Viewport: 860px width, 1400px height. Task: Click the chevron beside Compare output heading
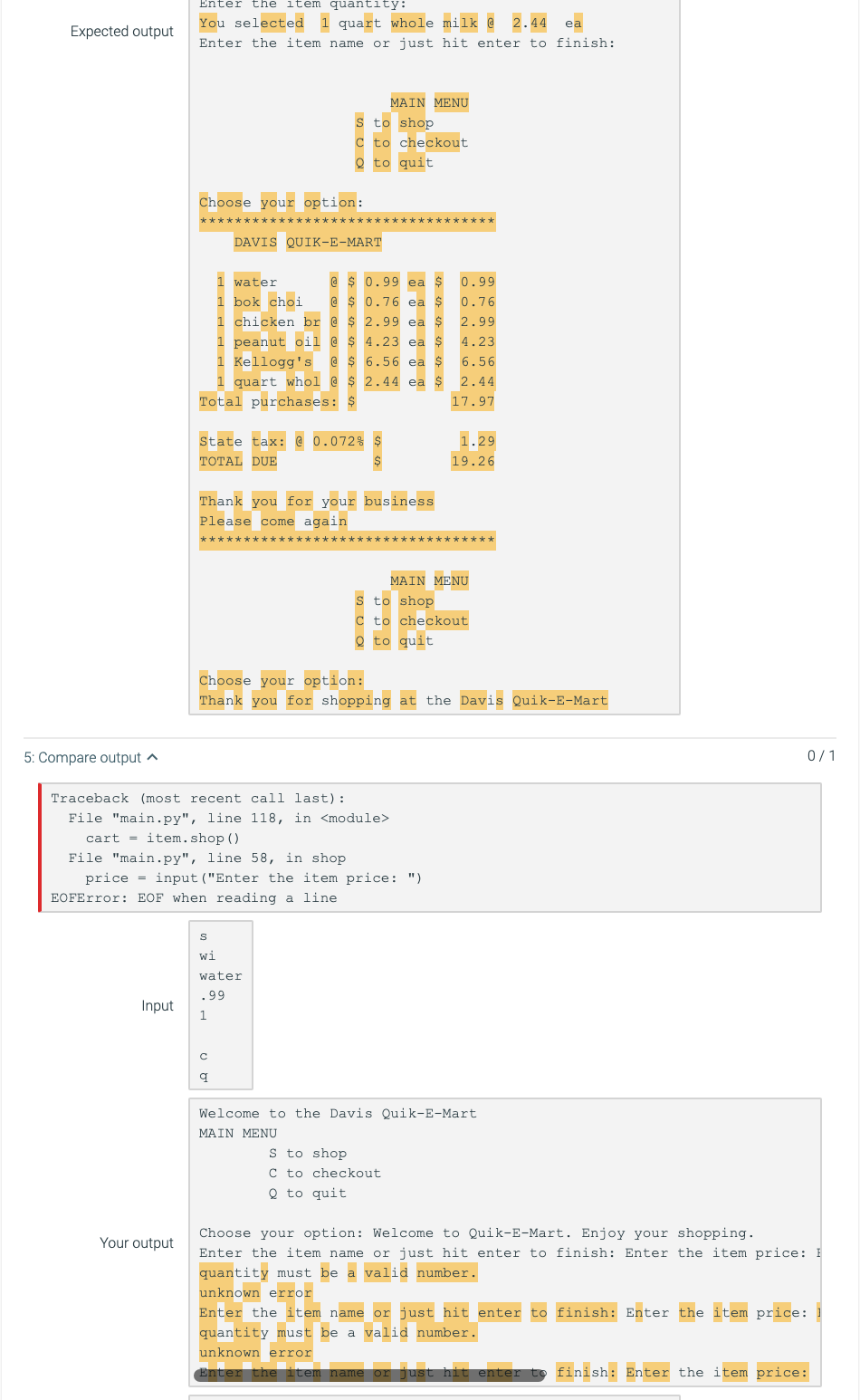pyautogui.click(x=152, y=757)
